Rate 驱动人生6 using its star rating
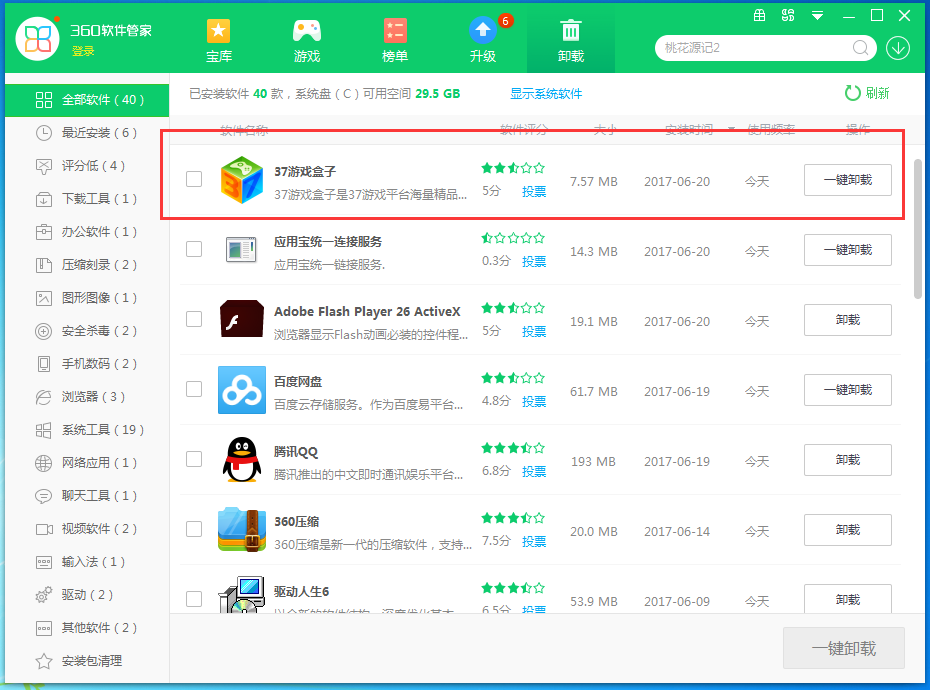 tap(512, 589)
